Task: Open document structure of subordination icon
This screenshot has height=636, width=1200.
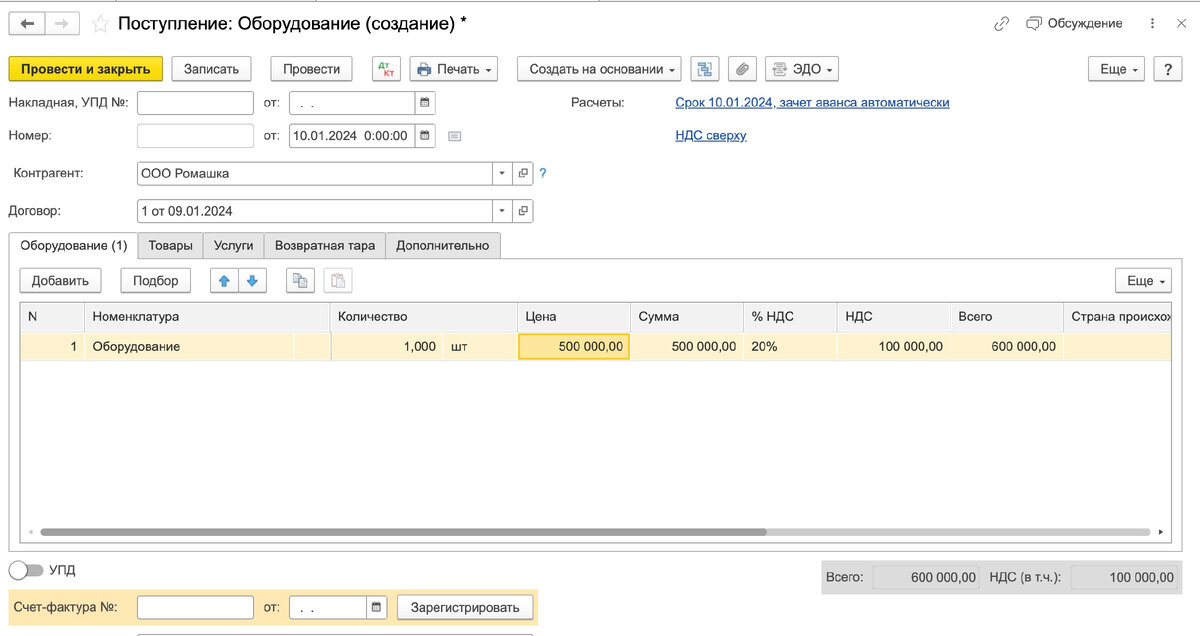Action: (x=706, y=69)
